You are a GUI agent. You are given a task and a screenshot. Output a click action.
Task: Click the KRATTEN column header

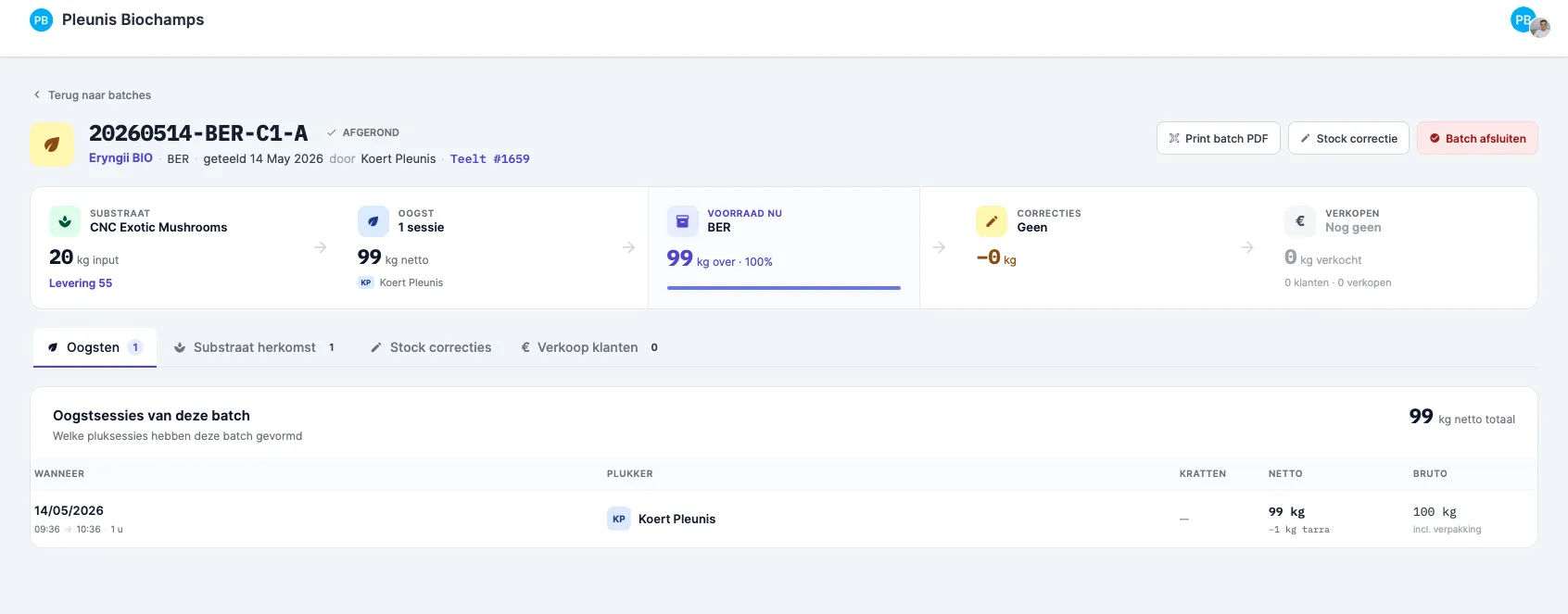1203,473
